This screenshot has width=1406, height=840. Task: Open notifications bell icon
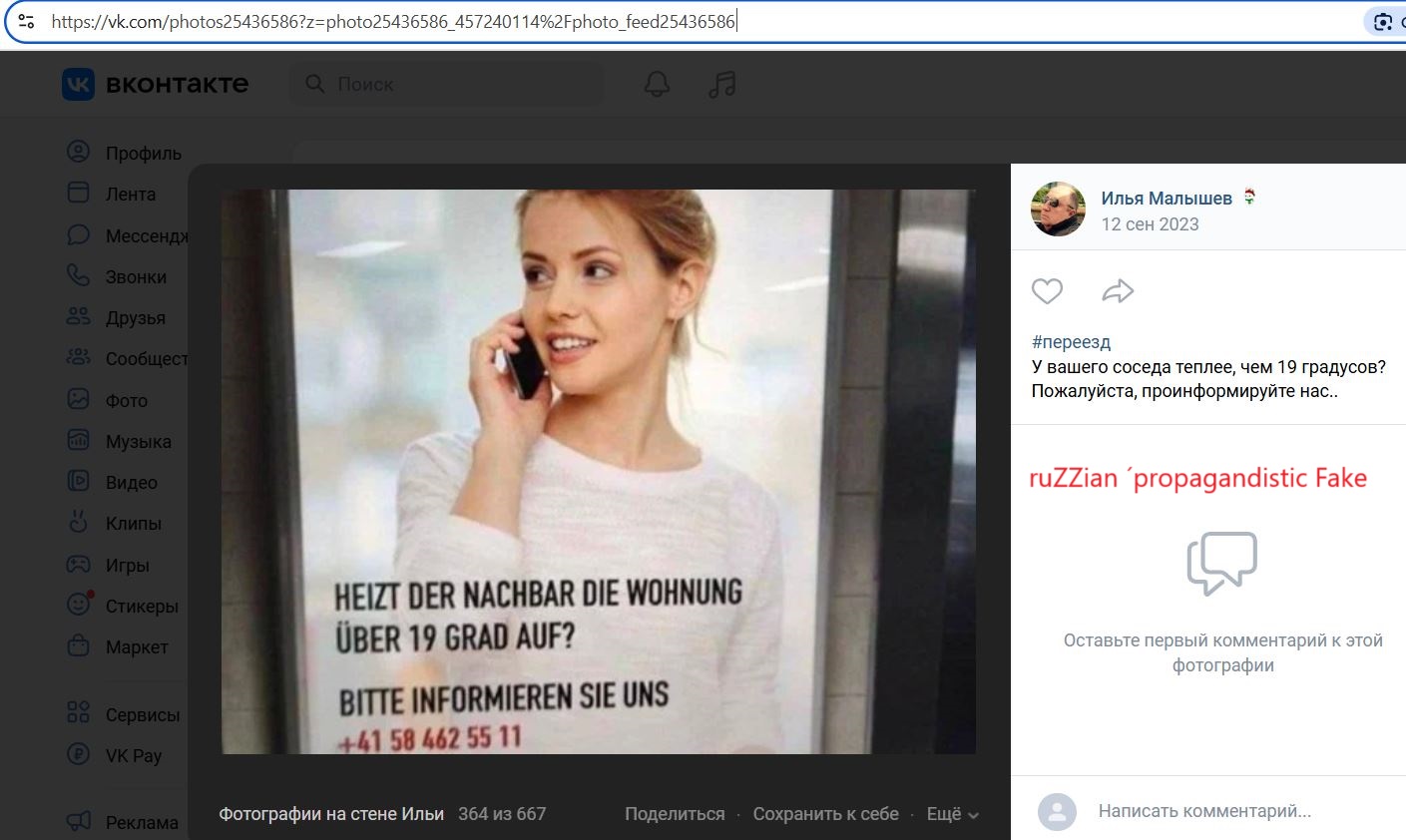click(x=657, y=85)
